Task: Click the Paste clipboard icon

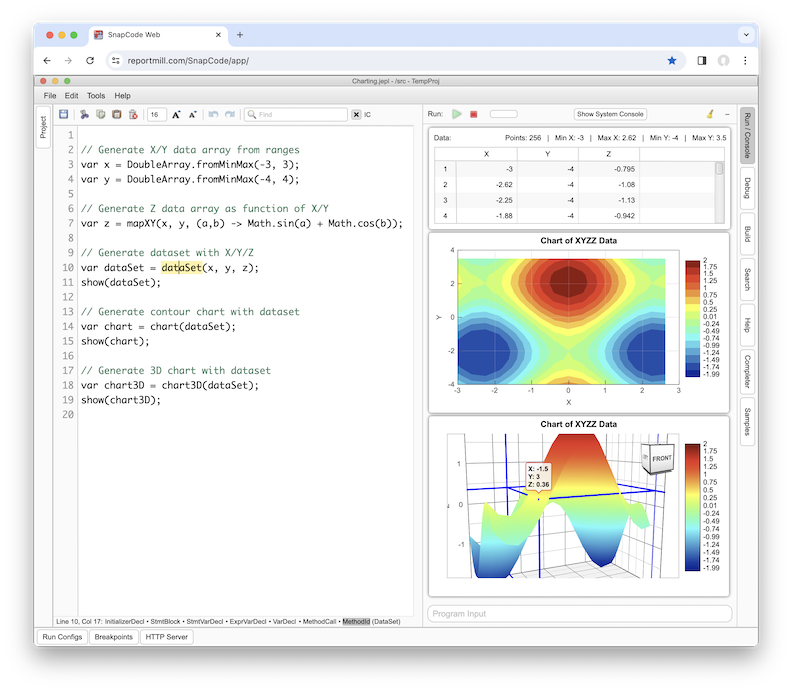Action: (x=117, y=115)
